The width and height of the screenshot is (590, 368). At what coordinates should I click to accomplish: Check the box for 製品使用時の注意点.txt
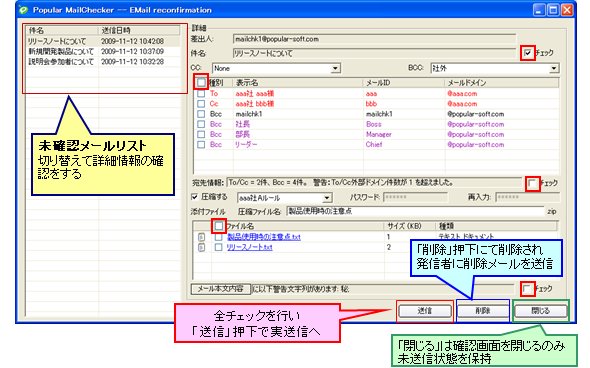pos(219,237)
